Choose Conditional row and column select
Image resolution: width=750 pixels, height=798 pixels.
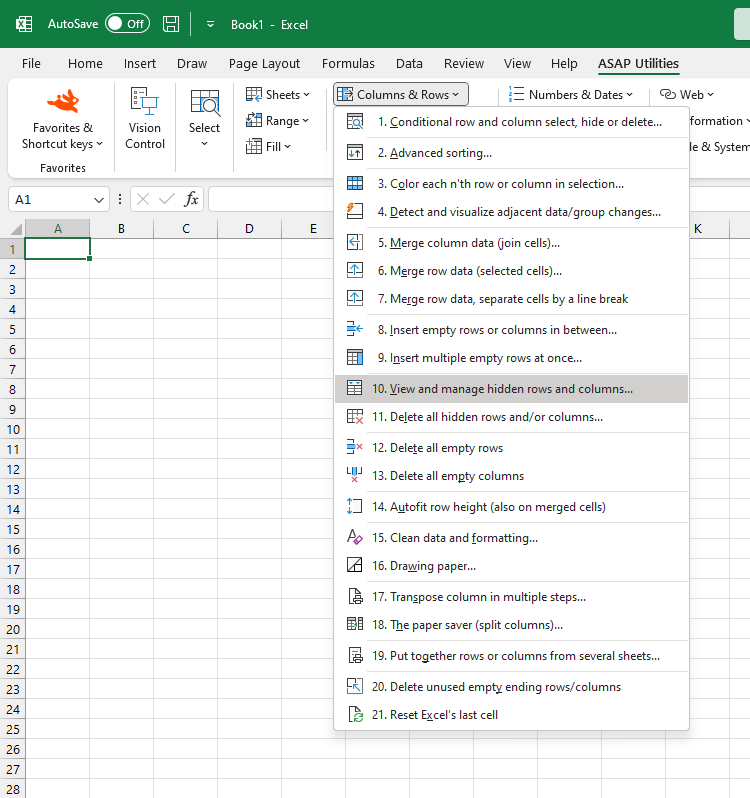point(511,122)
